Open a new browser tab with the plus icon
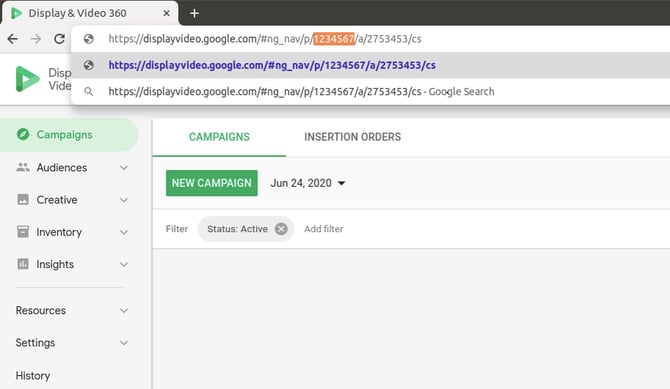The image size is (670, 389). coord(194,13)
